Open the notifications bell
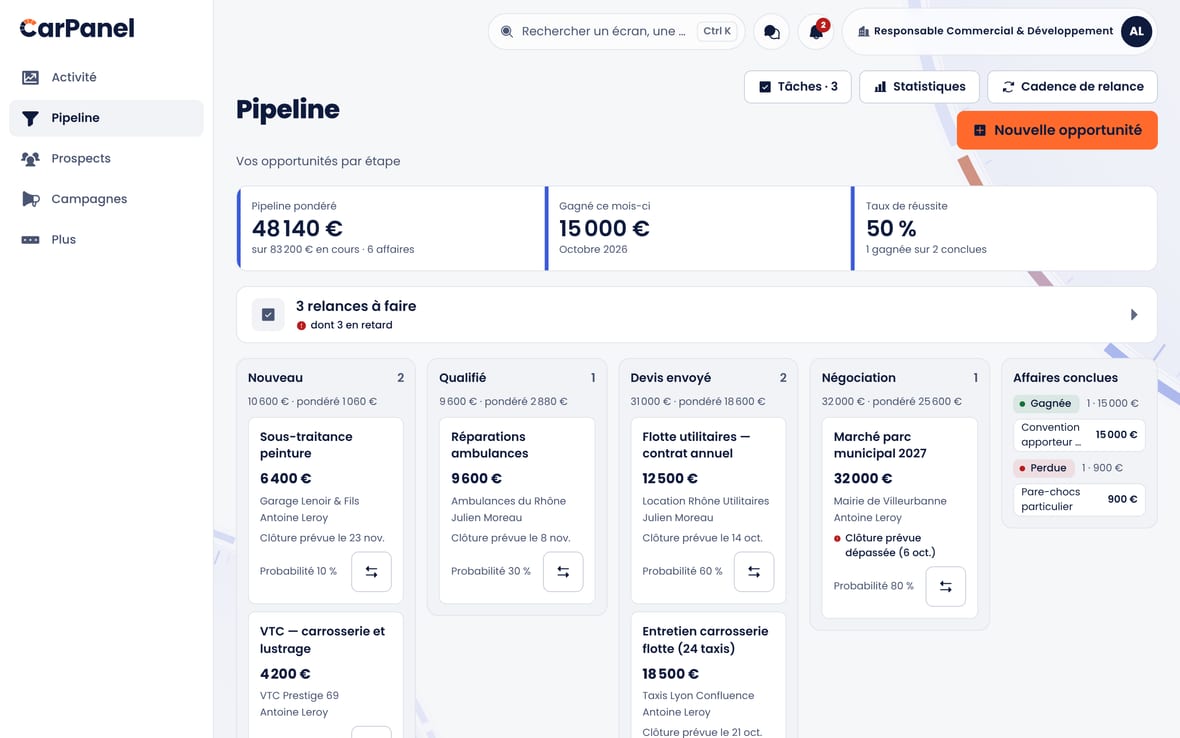The width and height of the screenshot is (1180, 738). click(x=816, y=32)
